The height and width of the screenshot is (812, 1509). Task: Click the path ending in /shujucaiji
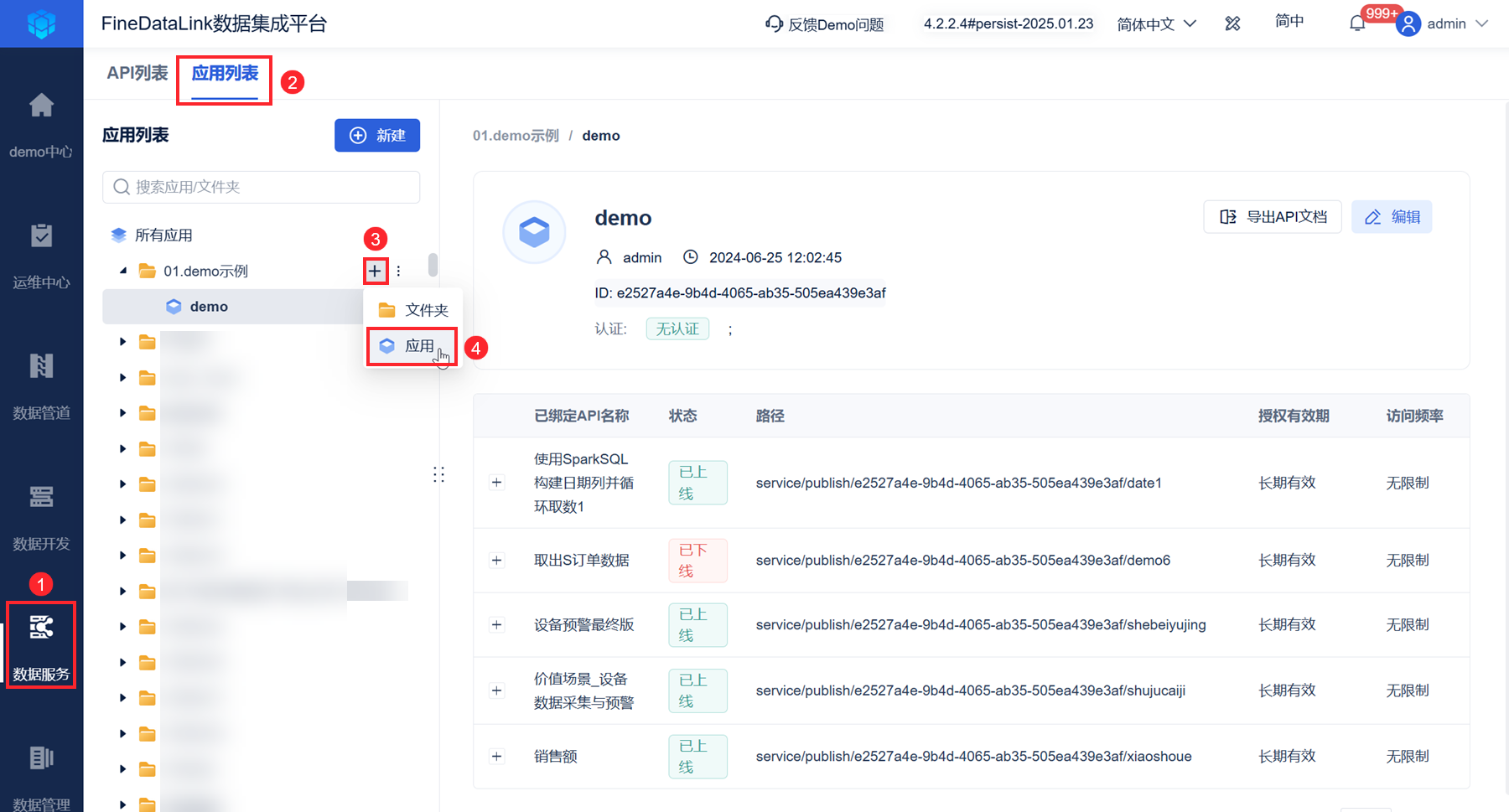(x=971, y=690)
